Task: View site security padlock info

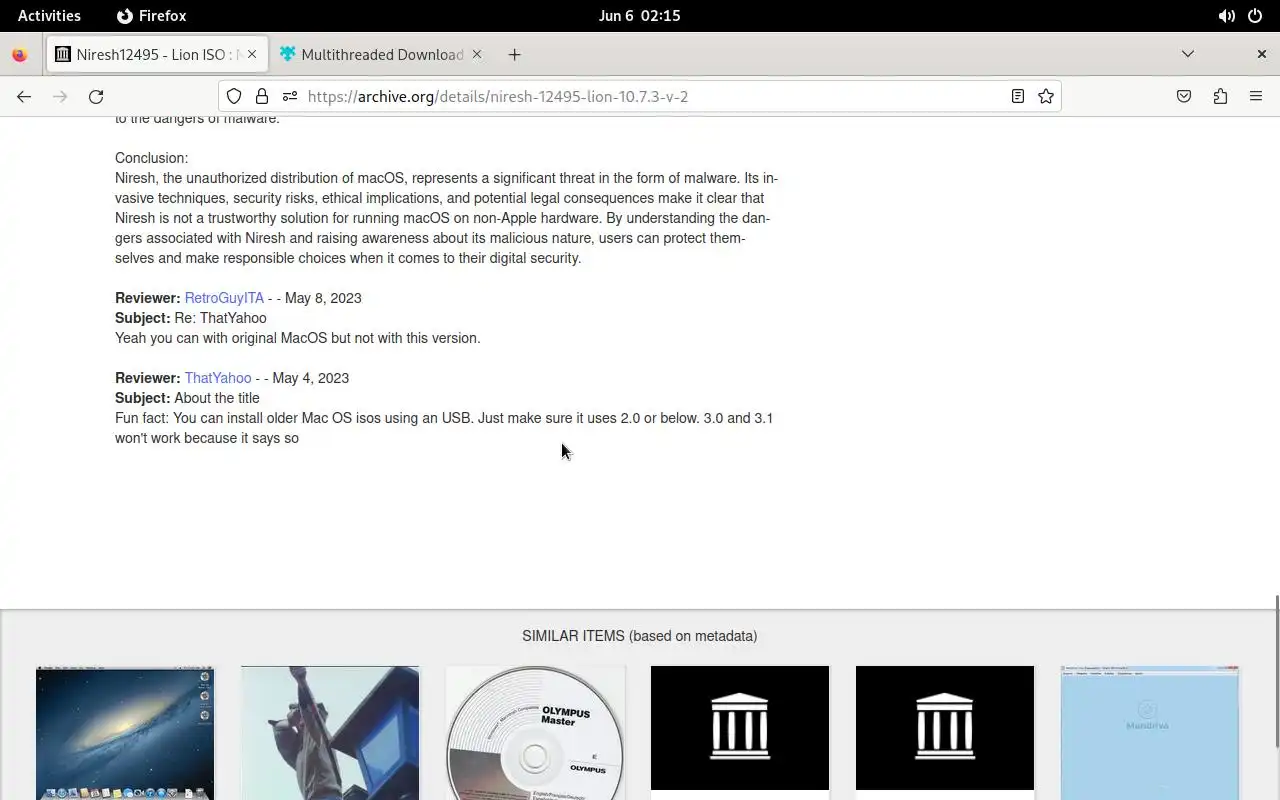Action: tap(262, 96)
